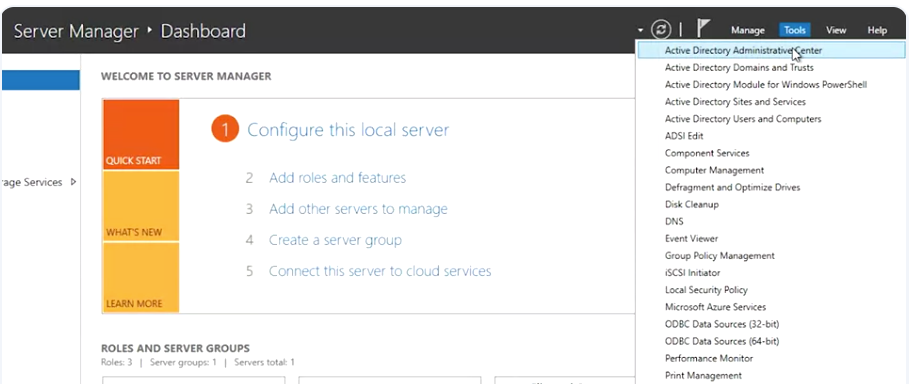The image size is (911, 384).
Task: Select the QUICK START tile
Action: pyautogui.click(x=141, y=134)
